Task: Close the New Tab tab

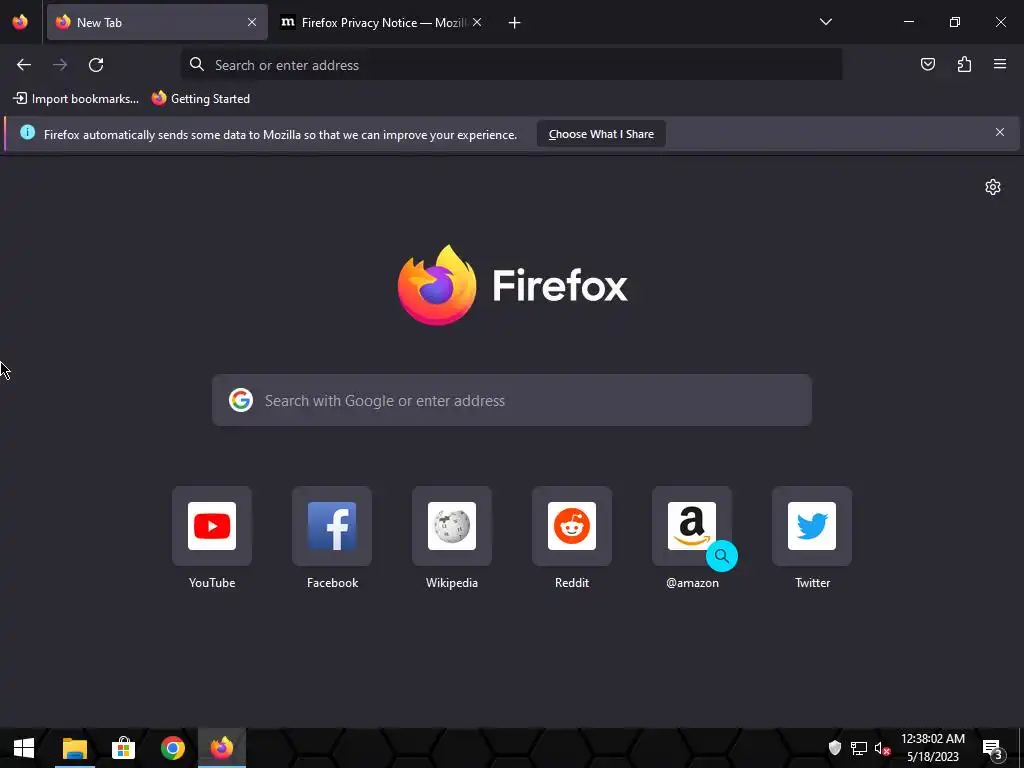Action: click(252, 22)
